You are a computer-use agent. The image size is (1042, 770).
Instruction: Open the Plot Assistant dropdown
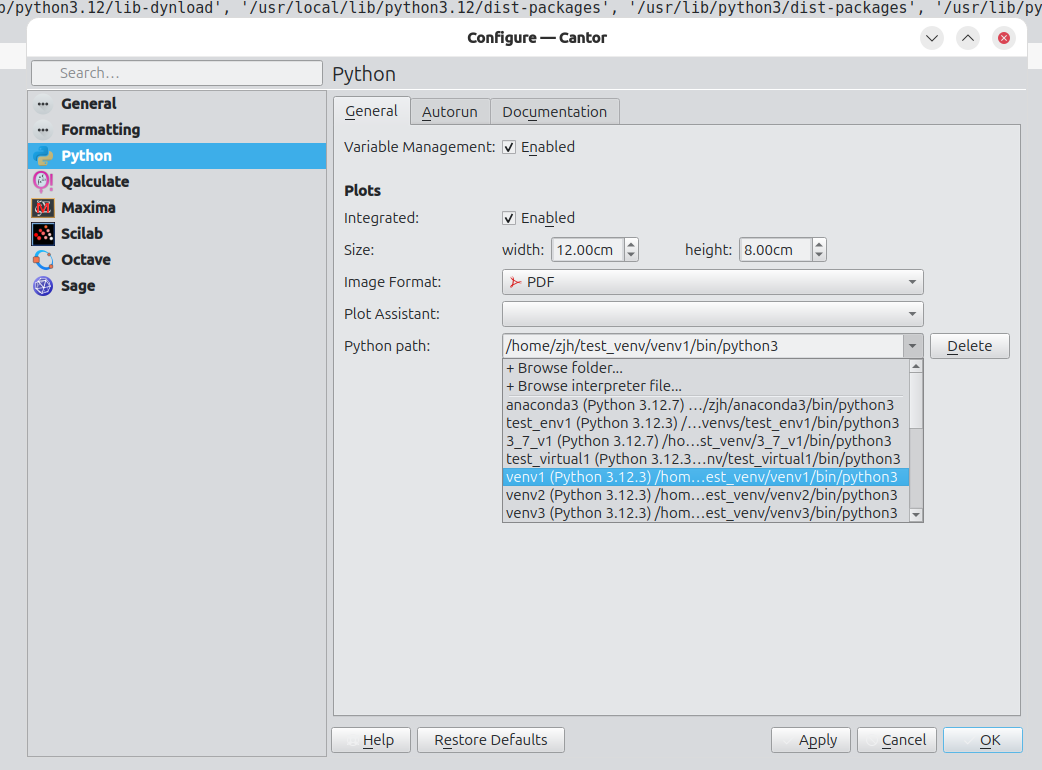coord(712,314)
